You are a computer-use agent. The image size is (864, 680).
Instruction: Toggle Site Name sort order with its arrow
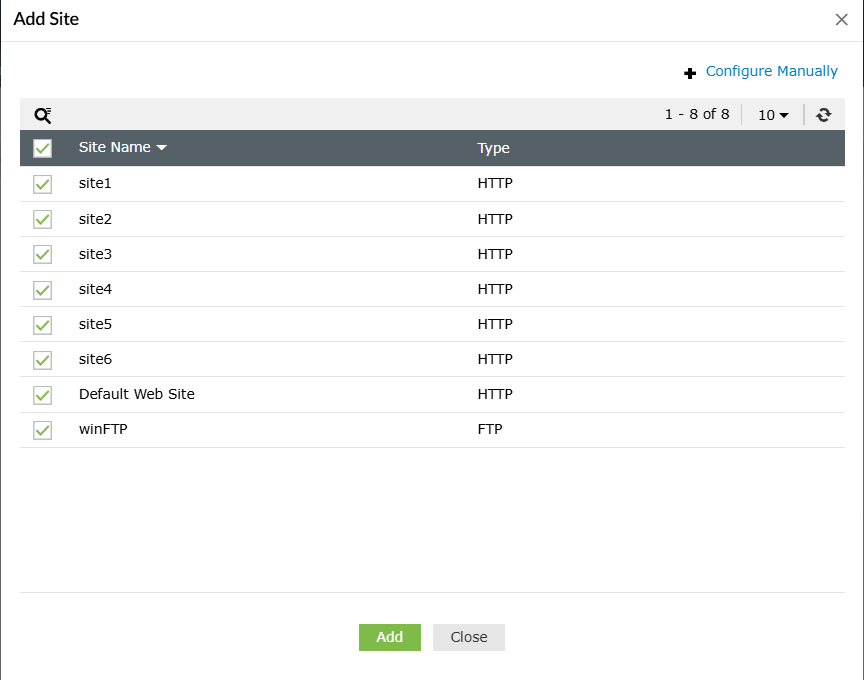[x=161, y=147]
